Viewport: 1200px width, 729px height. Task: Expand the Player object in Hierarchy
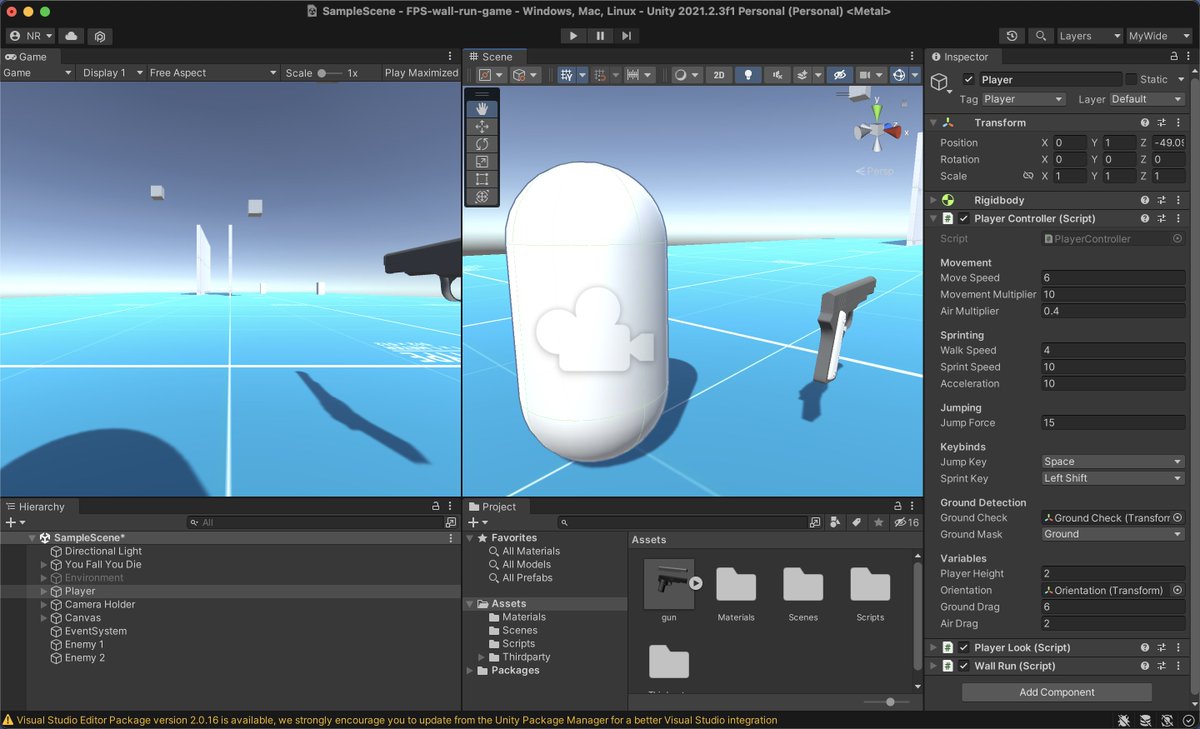tap(44, 591)
